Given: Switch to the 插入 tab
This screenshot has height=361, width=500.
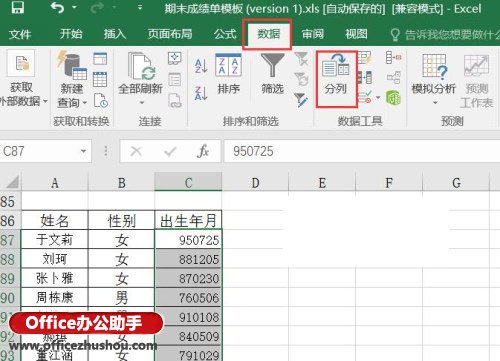Looking at the screenshot, I should [x=115, y=34].
